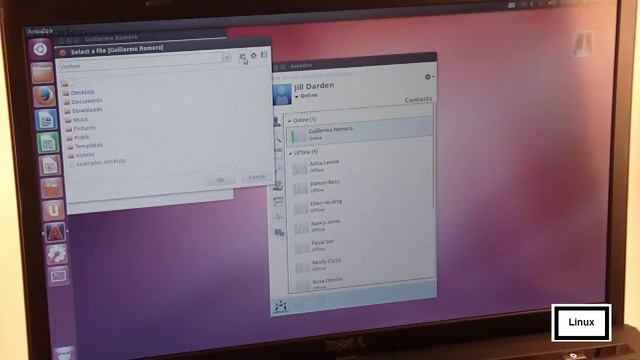The height and width of the screenshot is (360, 640).
Task: Select the Music folder
Action: pos(77,120)
